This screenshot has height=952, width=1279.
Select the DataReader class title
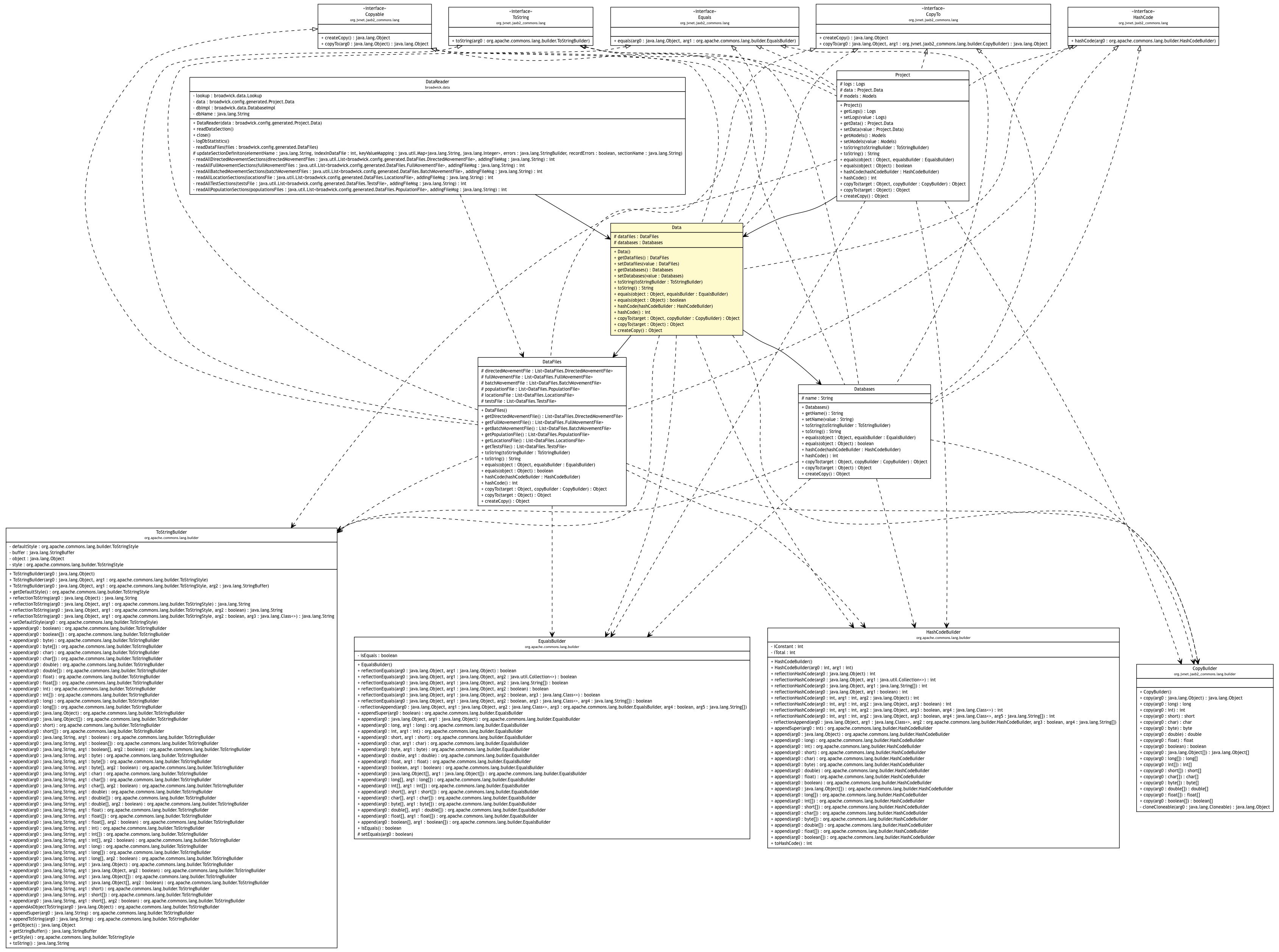437,82
